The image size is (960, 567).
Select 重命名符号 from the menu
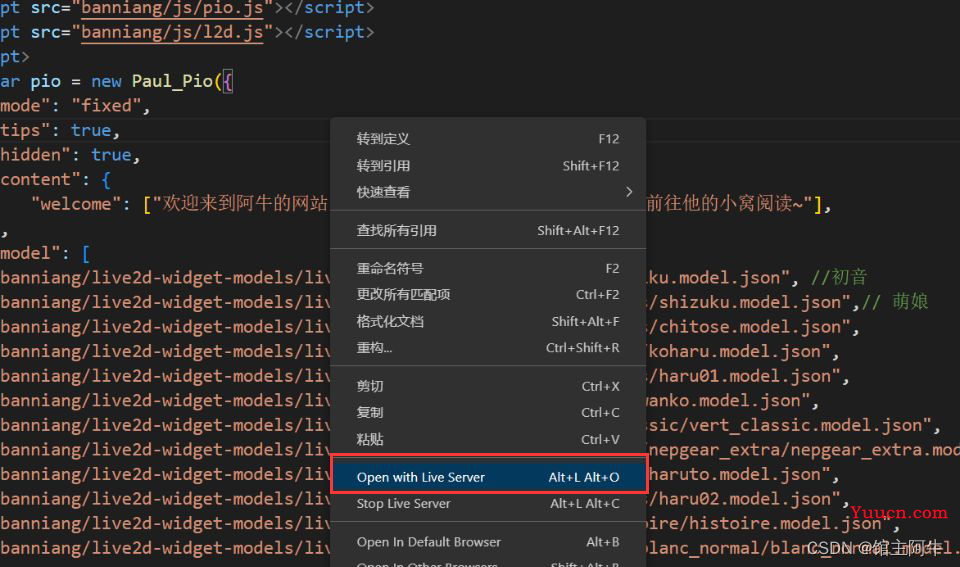tap(488, 269)
